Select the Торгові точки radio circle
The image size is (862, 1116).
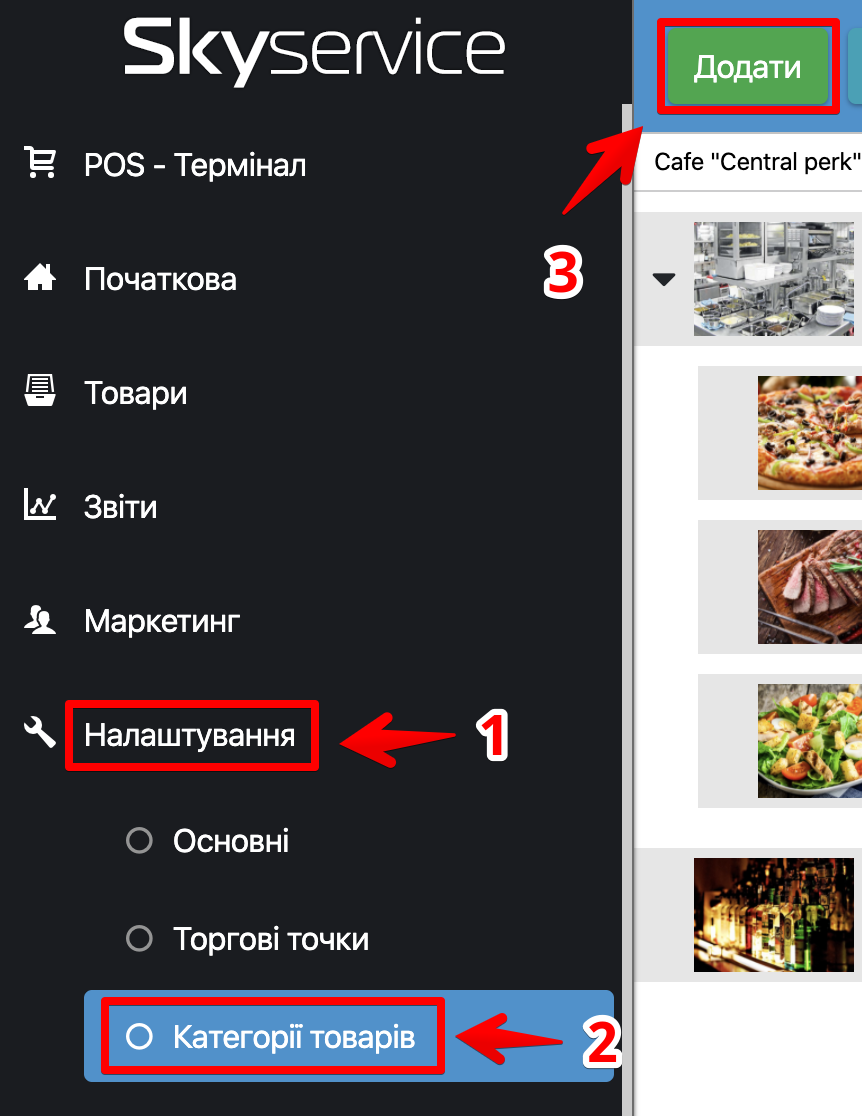tap(140, 938)
